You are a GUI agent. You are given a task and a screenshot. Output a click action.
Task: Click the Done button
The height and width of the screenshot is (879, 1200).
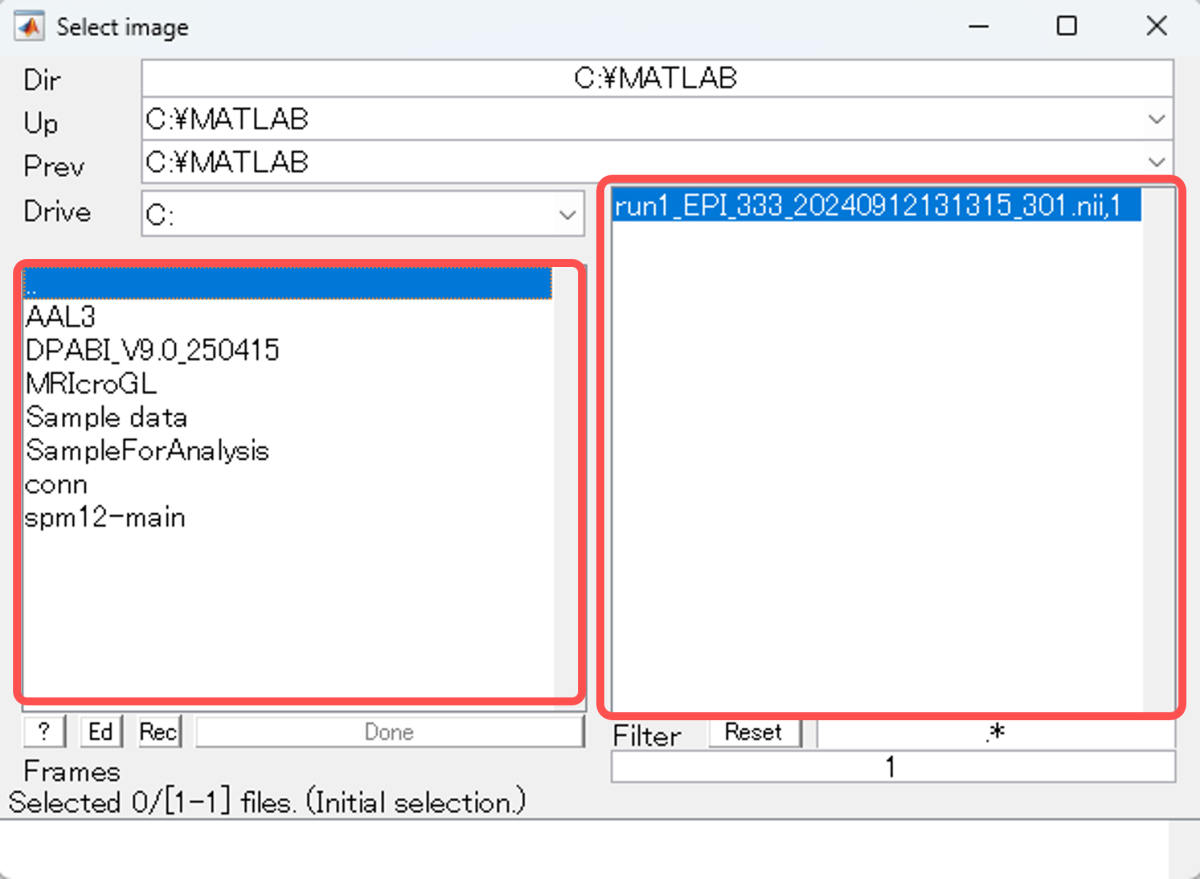(389, 732)
